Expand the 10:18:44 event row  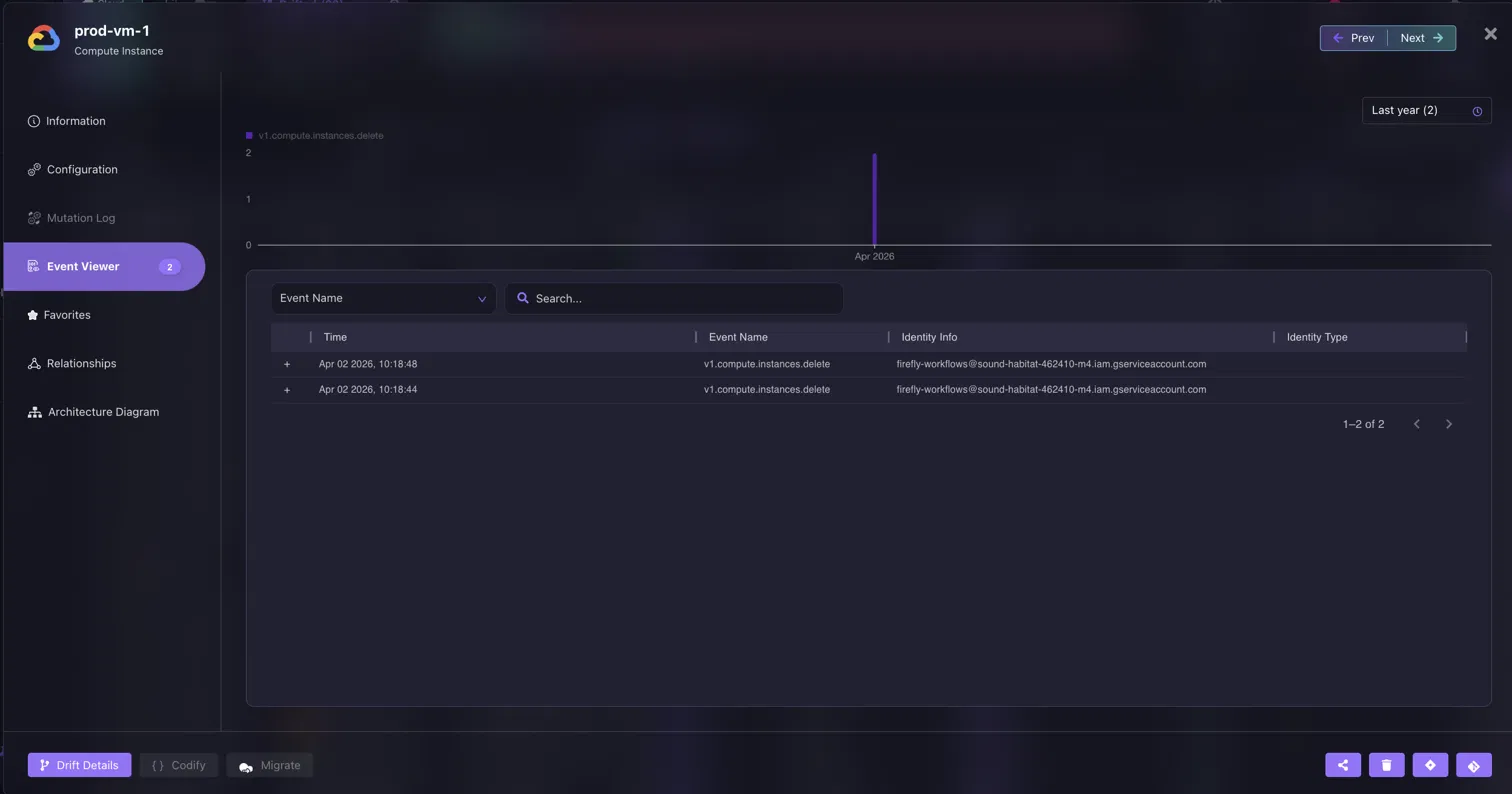click(287, 390)
